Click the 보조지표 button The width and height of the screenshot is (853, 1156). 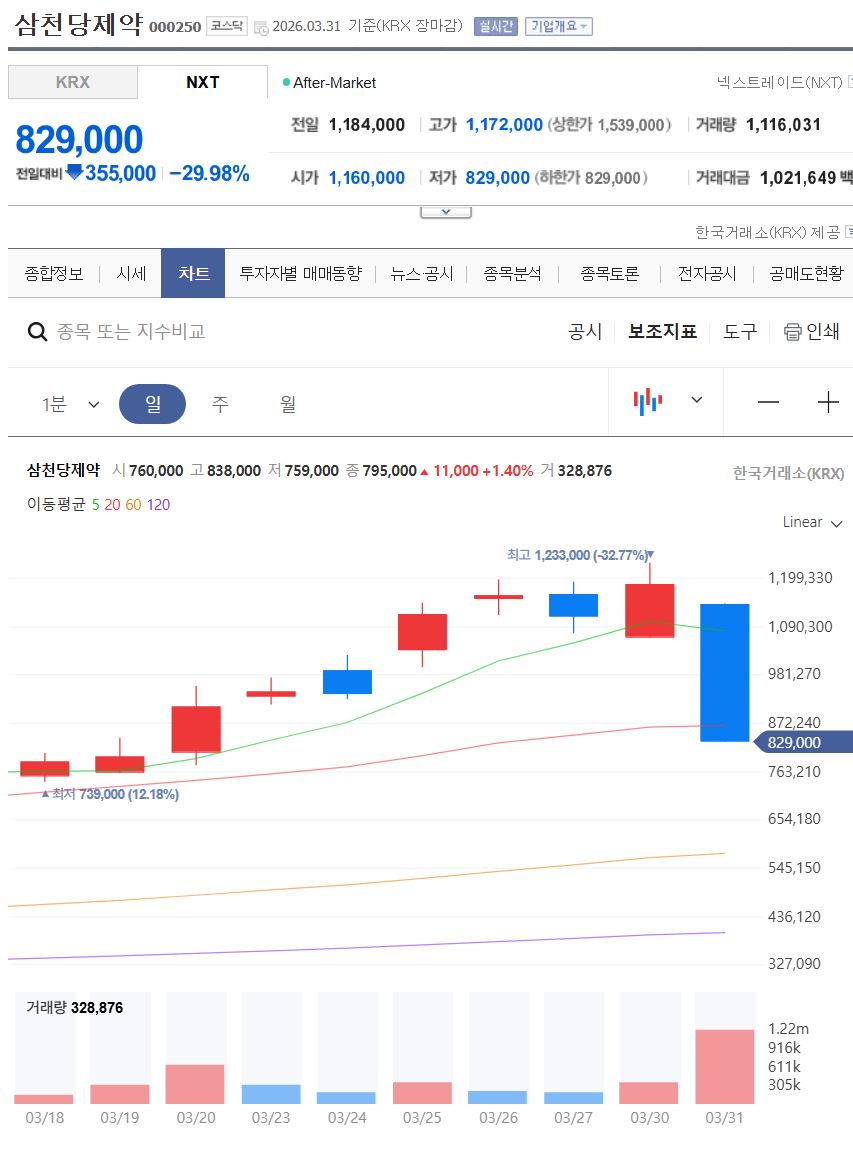click(662, 332)
